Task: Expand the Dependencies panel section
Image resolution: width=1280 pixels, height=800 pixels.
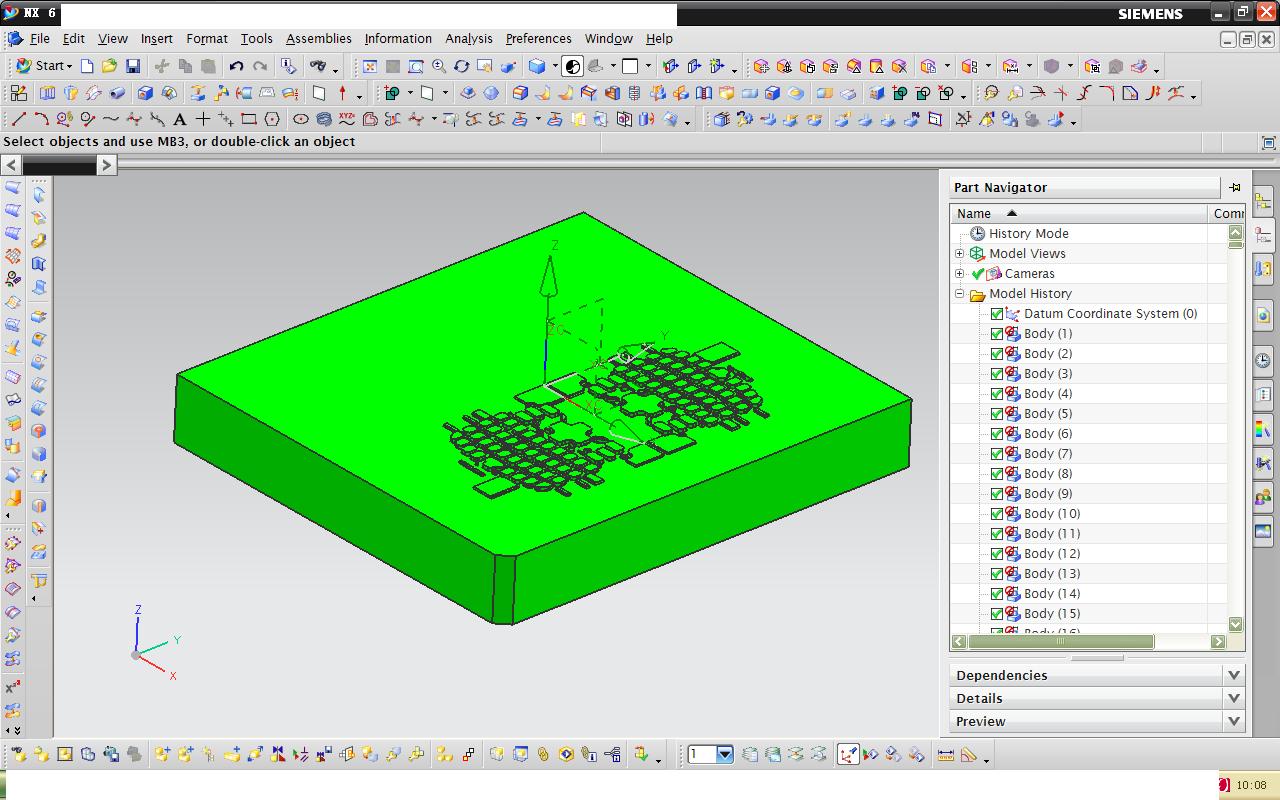Action: (x=1233, y=675)
